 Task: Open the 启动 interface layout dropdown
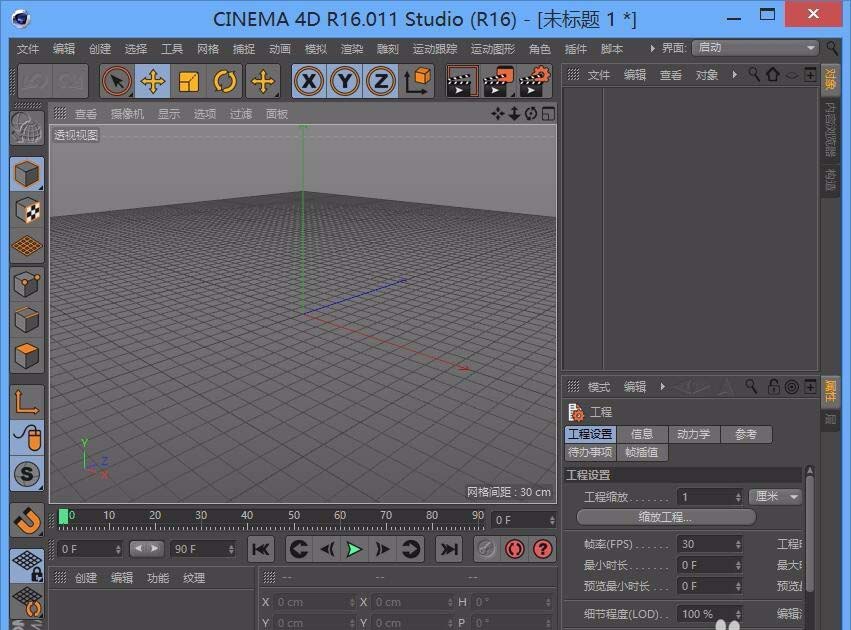pyautogui.click(x=755, y=47)
